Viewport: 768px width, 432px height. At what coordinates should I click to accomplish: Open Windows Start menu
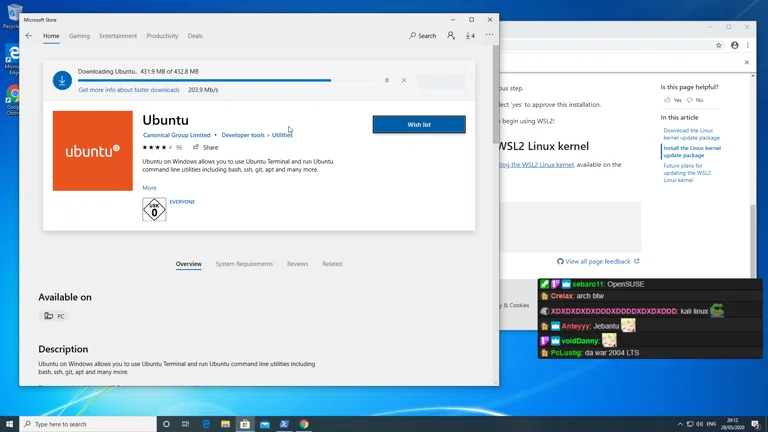click(x=9, y=424)
